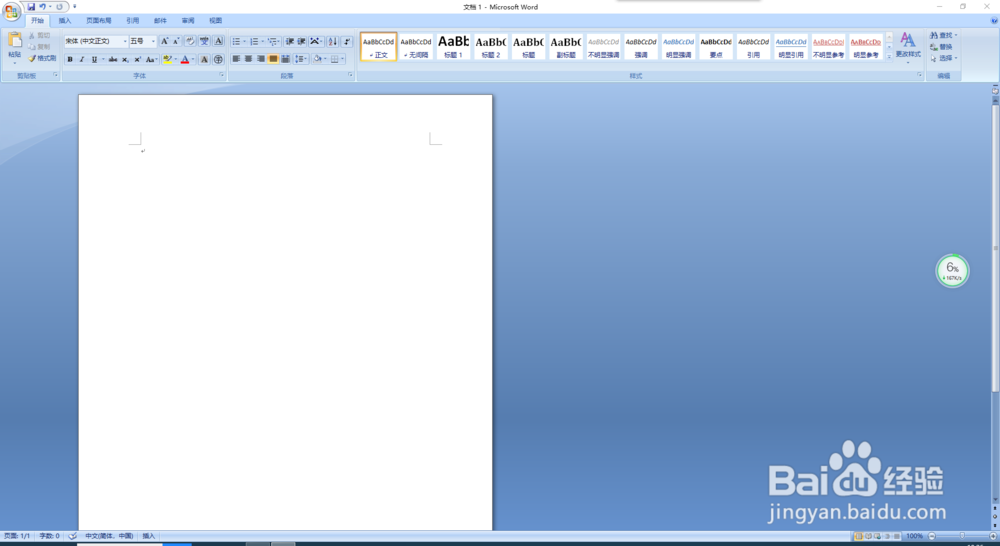Click the Phonetic Guide (变) icon
The height and width of the screenshot is (546, 1000).
(204, 41)
